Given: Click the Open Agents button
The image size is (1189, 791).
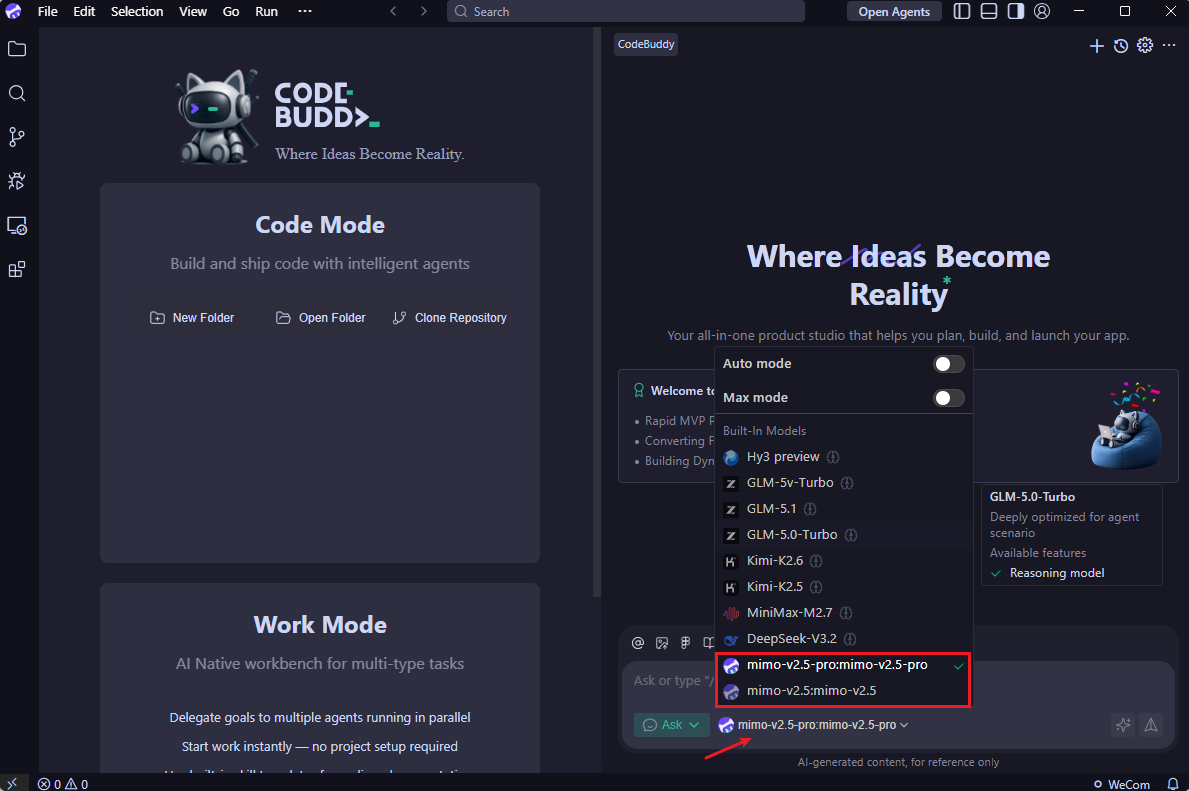Looking at the screenshot, I should (894, 11).
